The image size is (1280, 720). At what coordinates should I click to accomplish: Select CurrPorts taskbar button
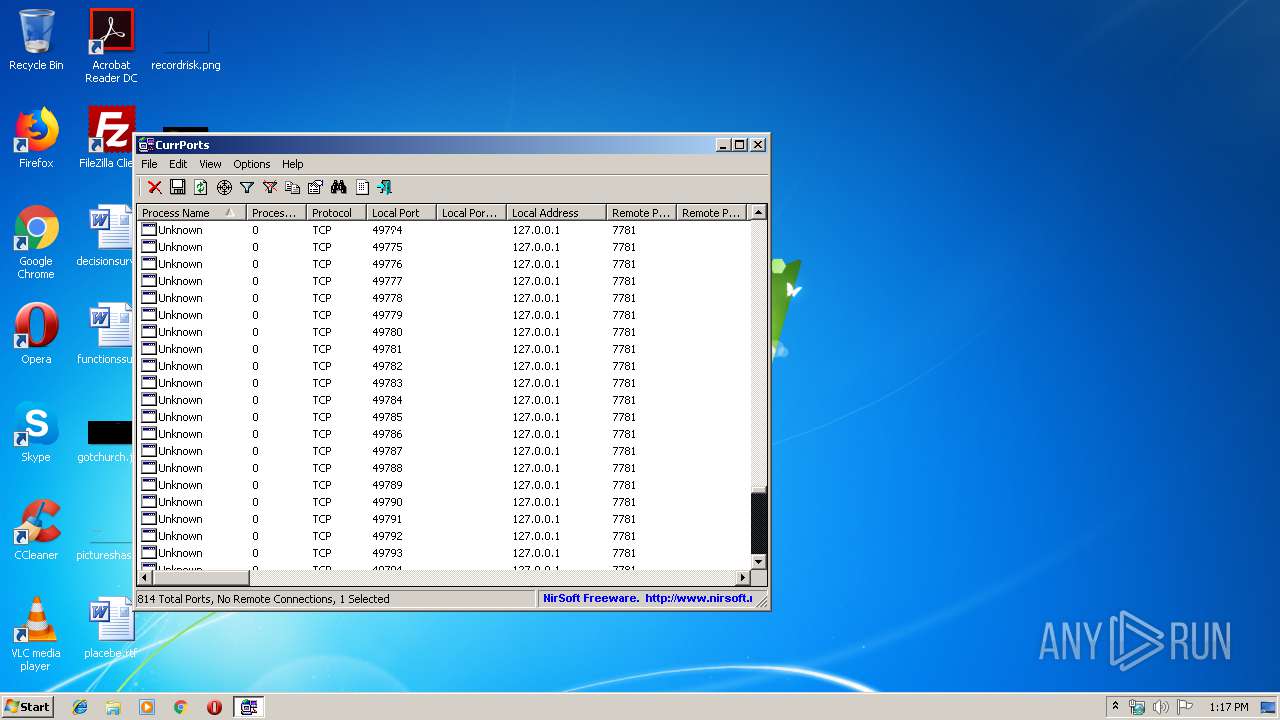[x=249, y=707]
